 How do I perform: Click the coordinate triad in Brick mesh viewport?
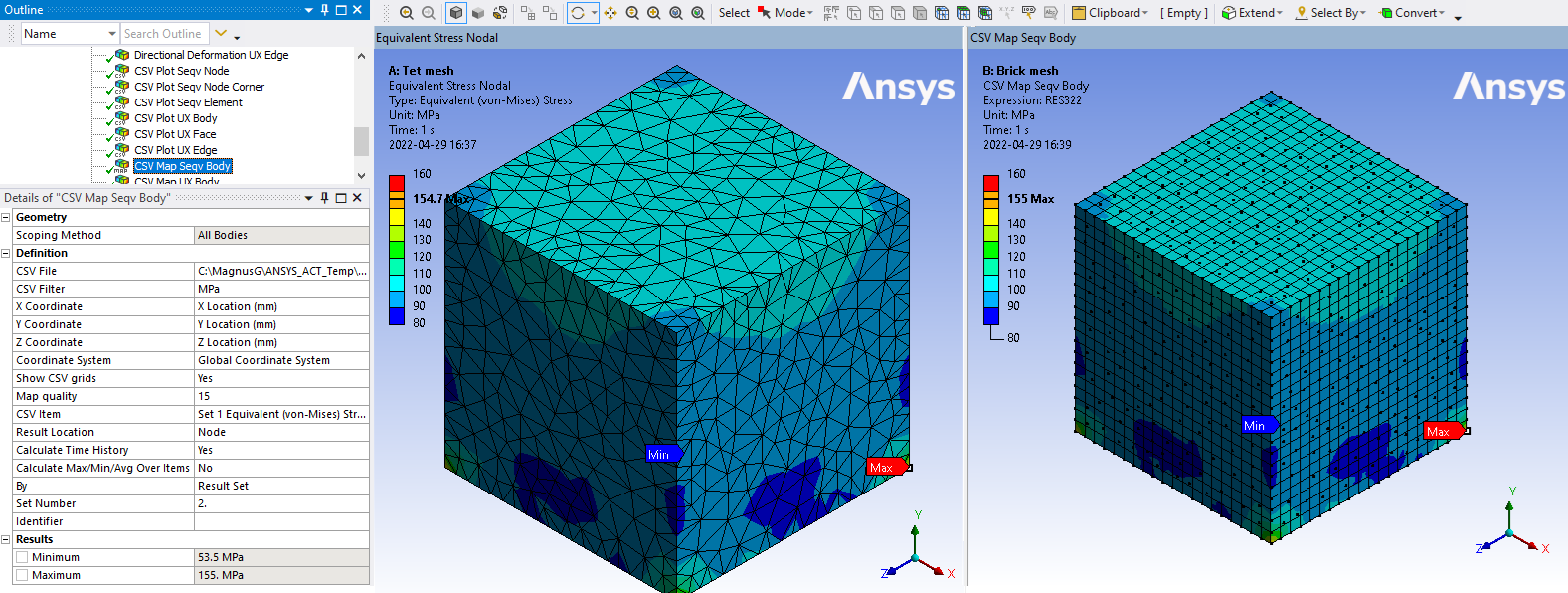pyautogui.click(x=1512, y=524)
